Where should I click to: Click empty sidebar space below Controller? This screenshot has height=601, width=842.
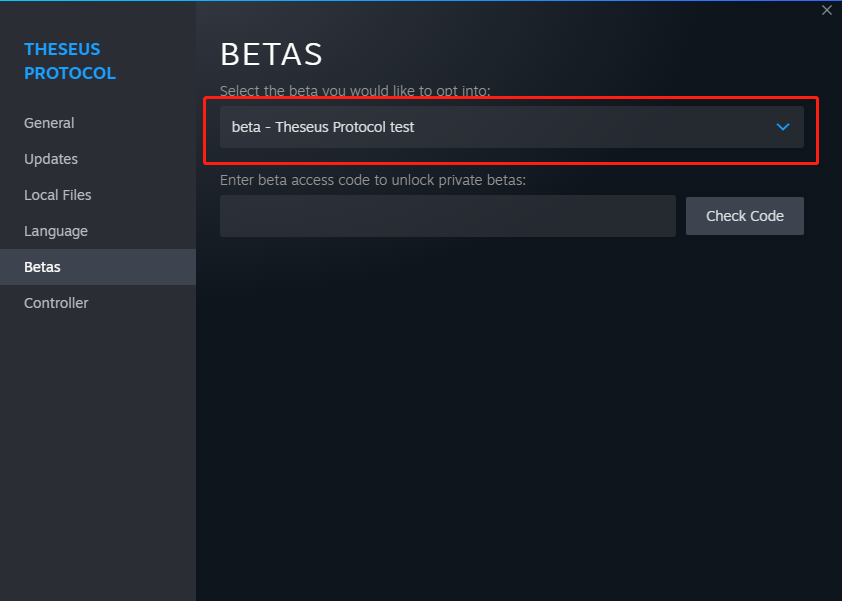point(98,450)
